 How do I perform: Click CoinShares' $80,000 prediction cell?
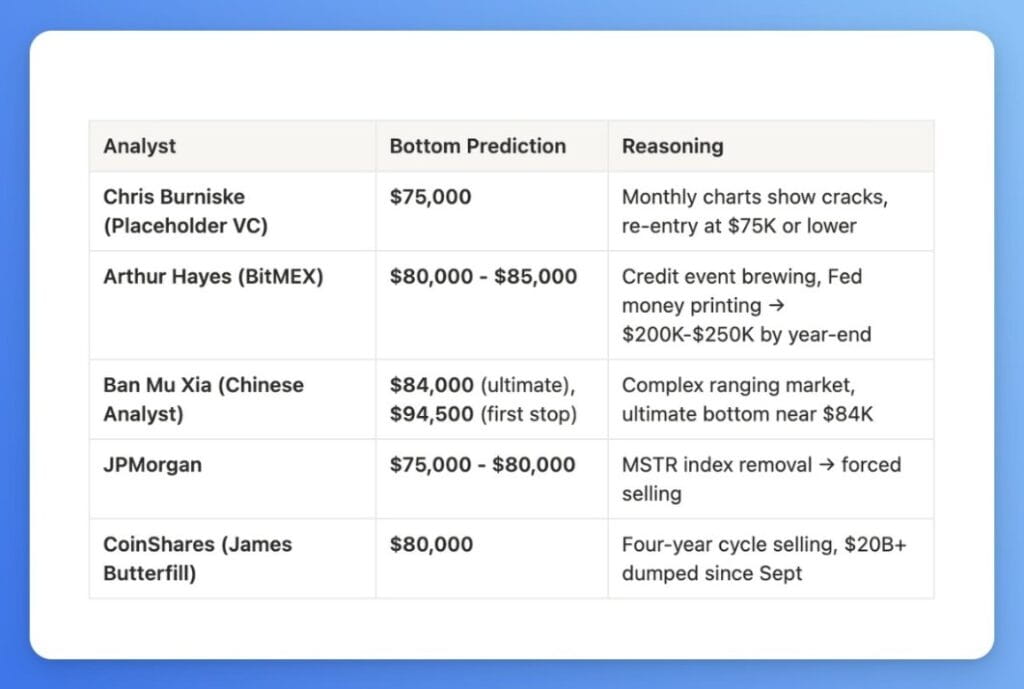431,545
